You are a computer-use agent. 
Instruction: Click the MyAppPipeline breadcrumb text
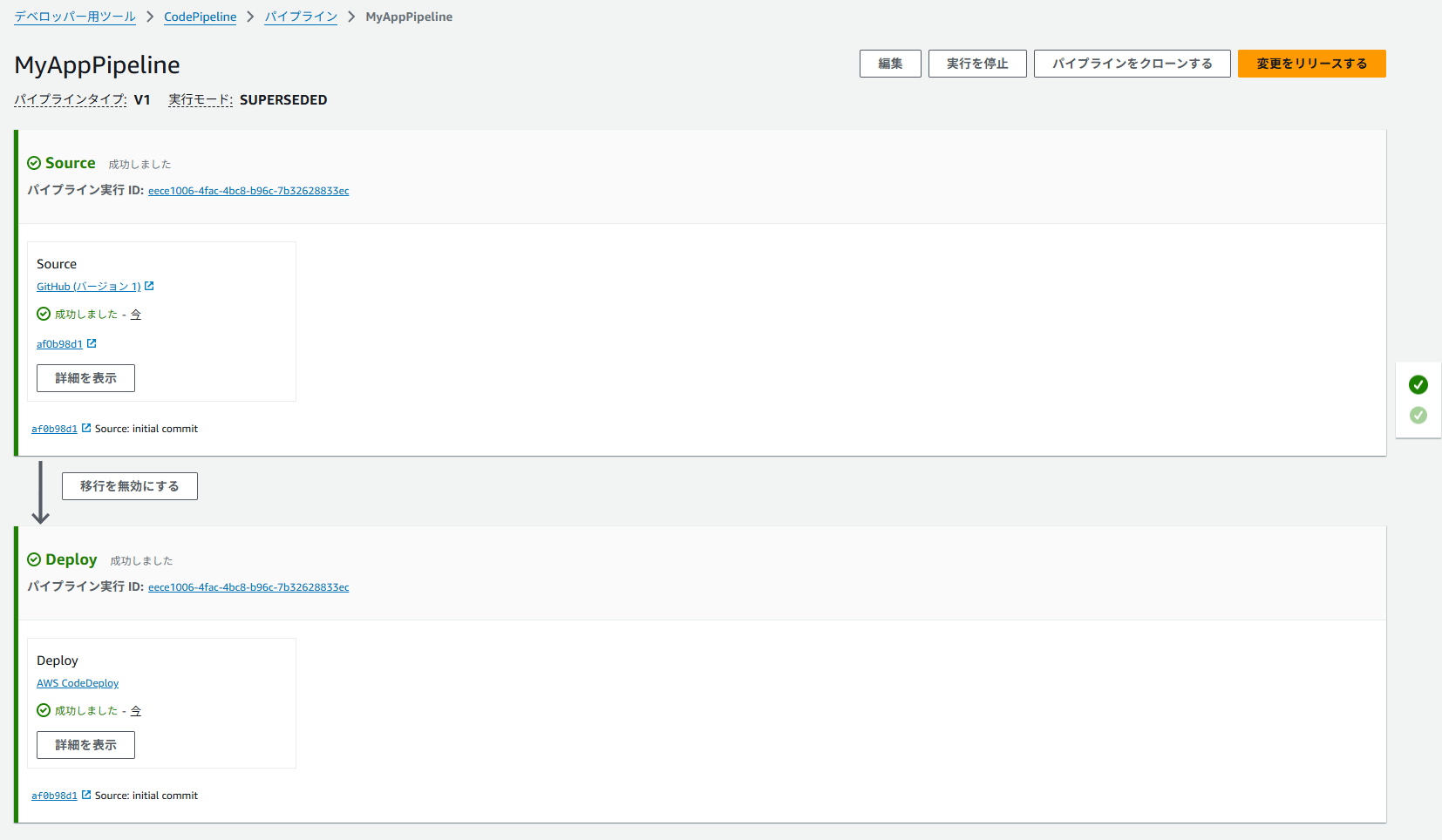pyautogui.click(x=409, y=17)
